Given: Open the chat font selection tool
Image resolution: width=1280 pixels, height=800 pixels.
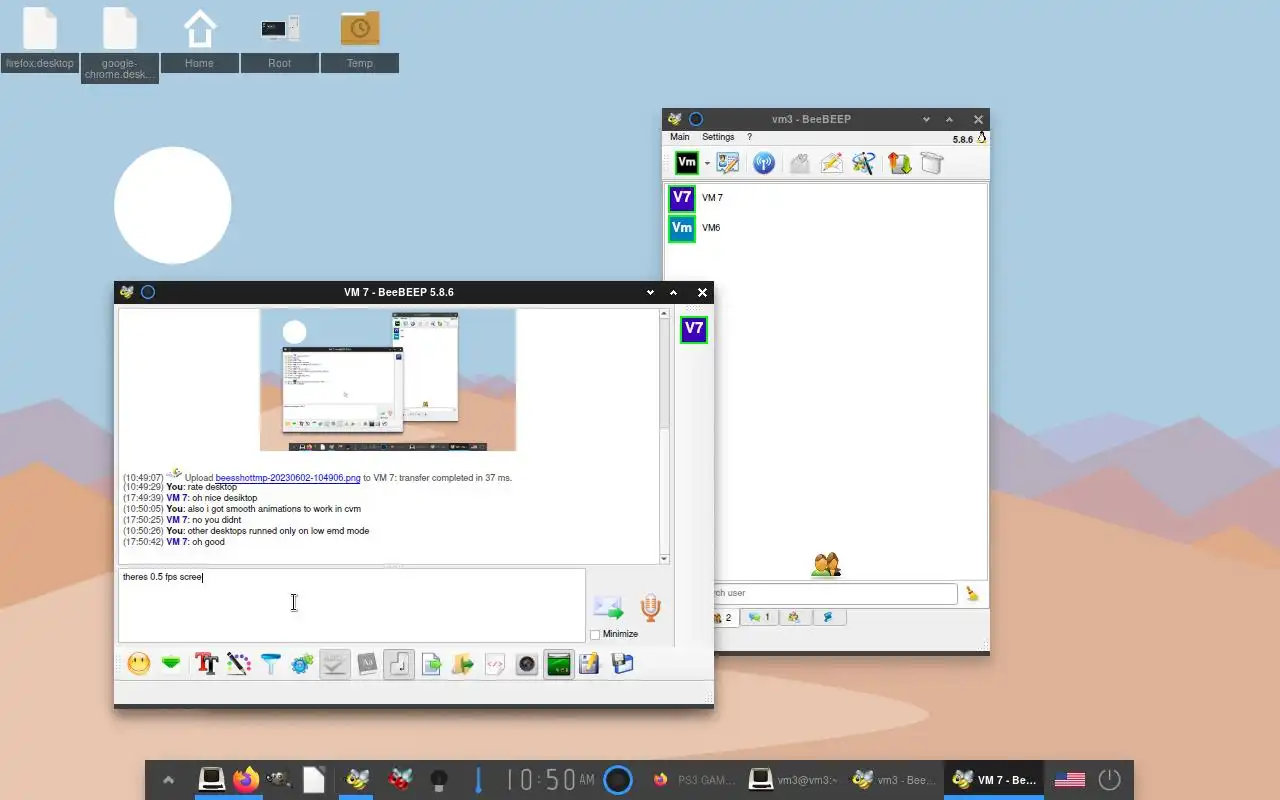Looking at the screenshot, I should (207, 664).
